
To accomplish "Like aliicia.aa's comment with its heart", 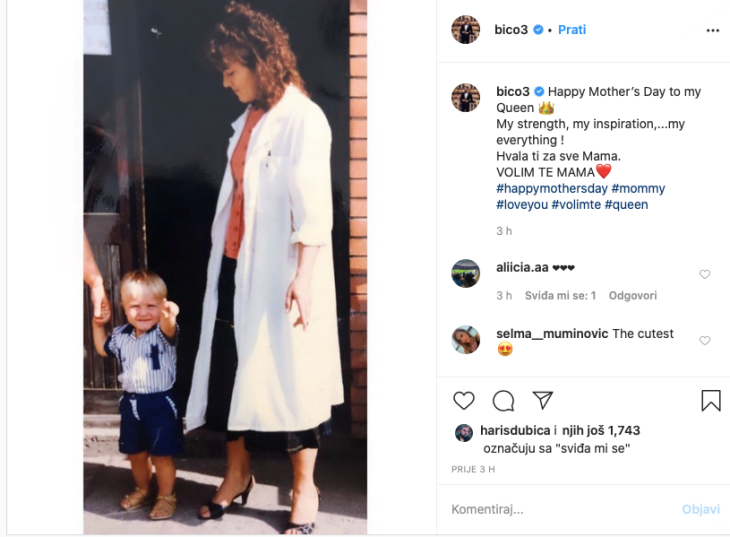I will click(x=705, y=274).
